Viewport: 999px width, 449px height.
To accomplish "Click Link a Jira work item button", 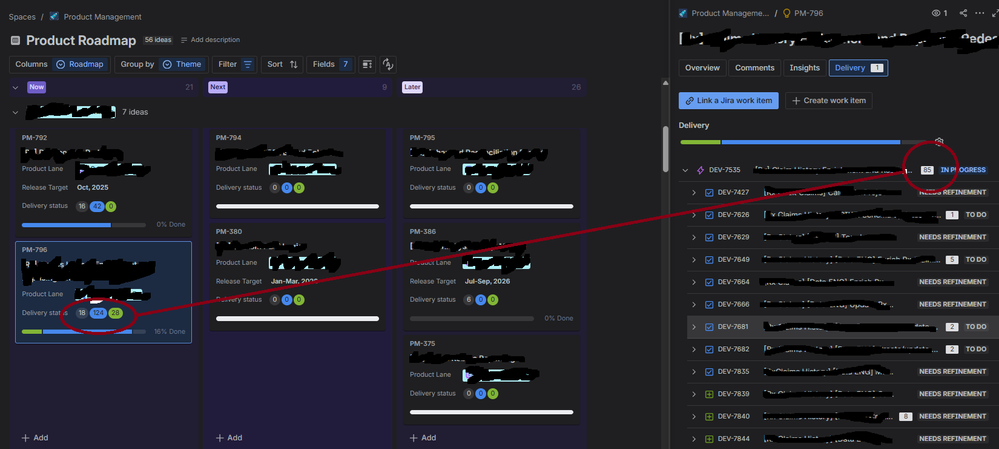I will point(729,101).
